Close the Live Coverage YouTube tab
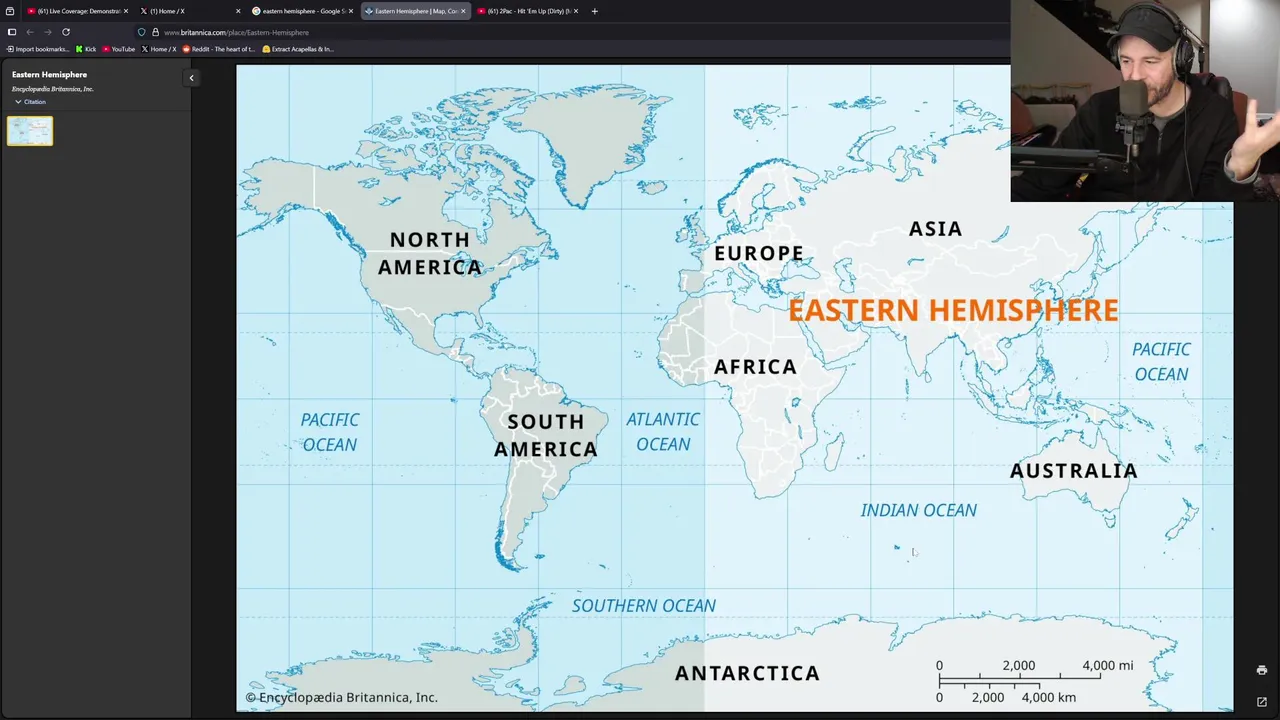 point(126,11)
